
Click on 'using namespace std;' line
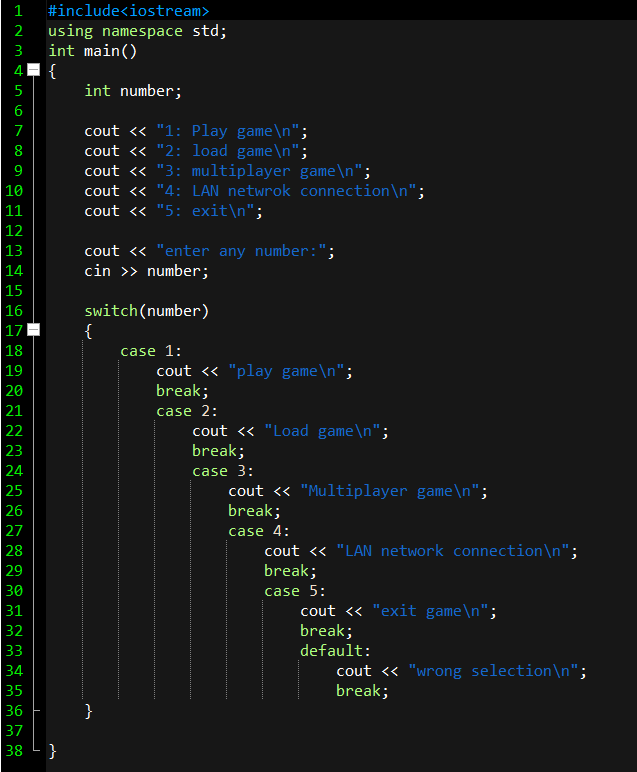(x=137, y=31)
